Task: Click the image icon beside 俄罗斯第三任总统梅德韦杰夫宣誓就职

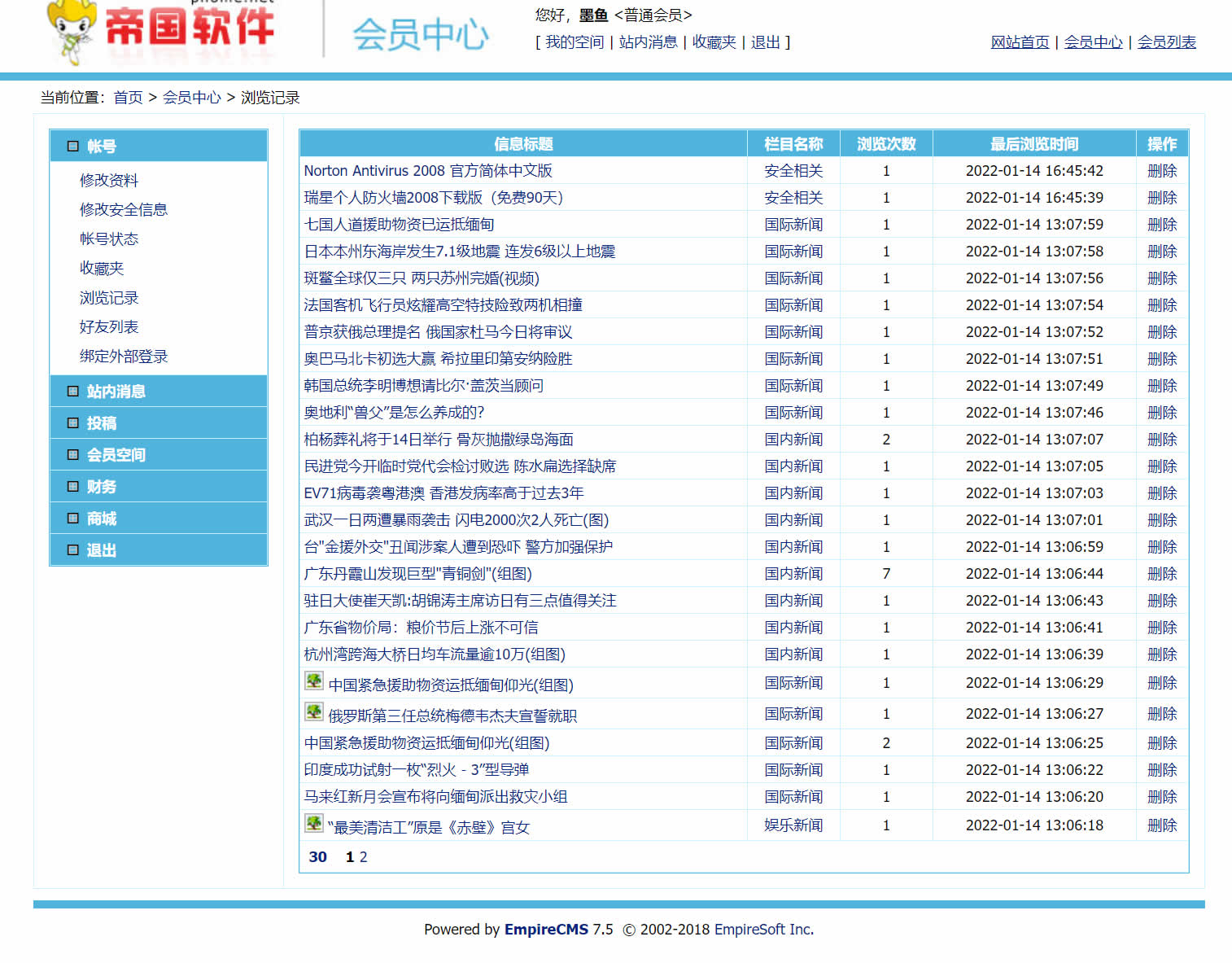Action: (x=313, y=711)
